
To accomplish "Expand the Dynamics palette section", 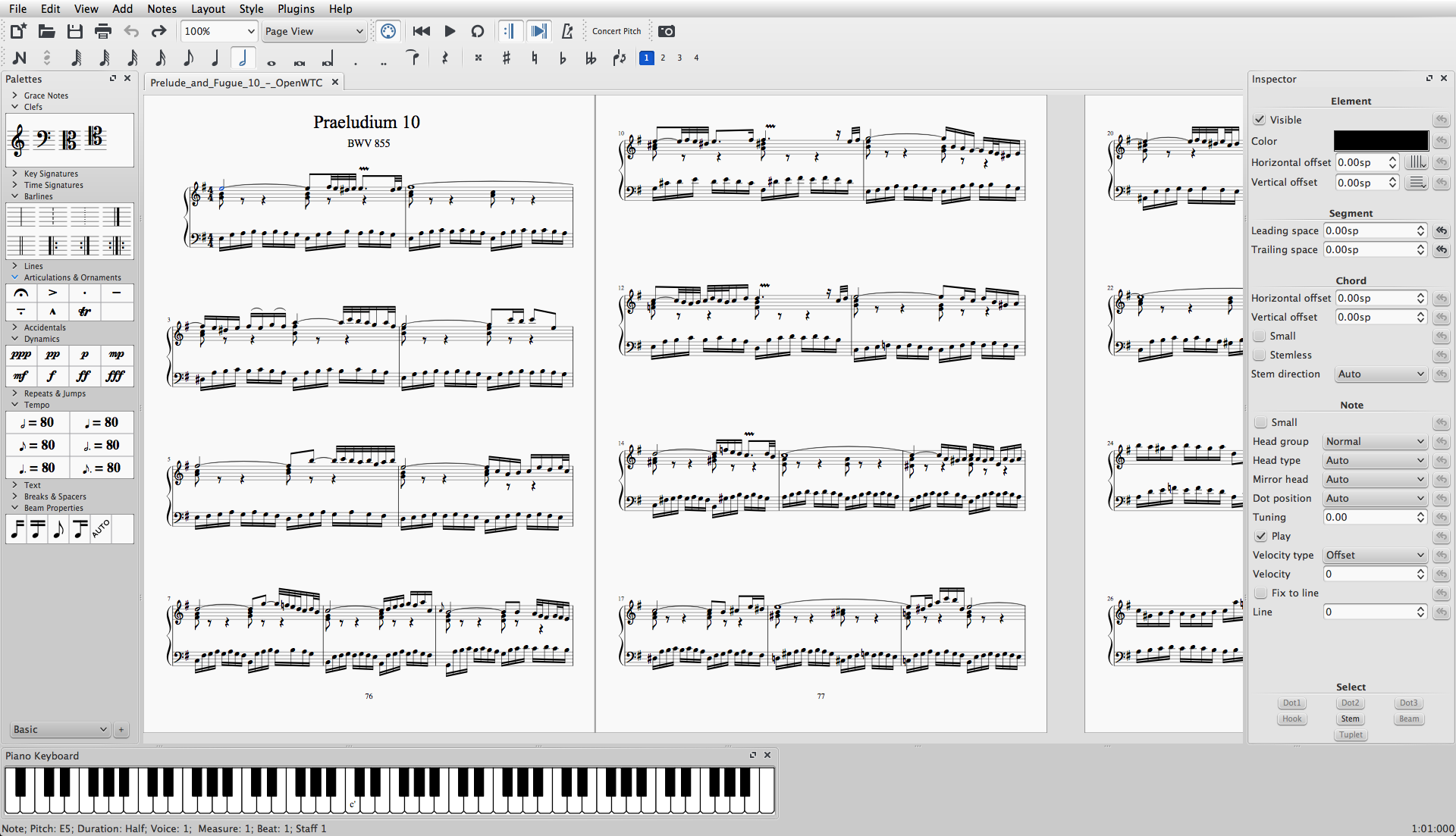I will pos(42,339).
